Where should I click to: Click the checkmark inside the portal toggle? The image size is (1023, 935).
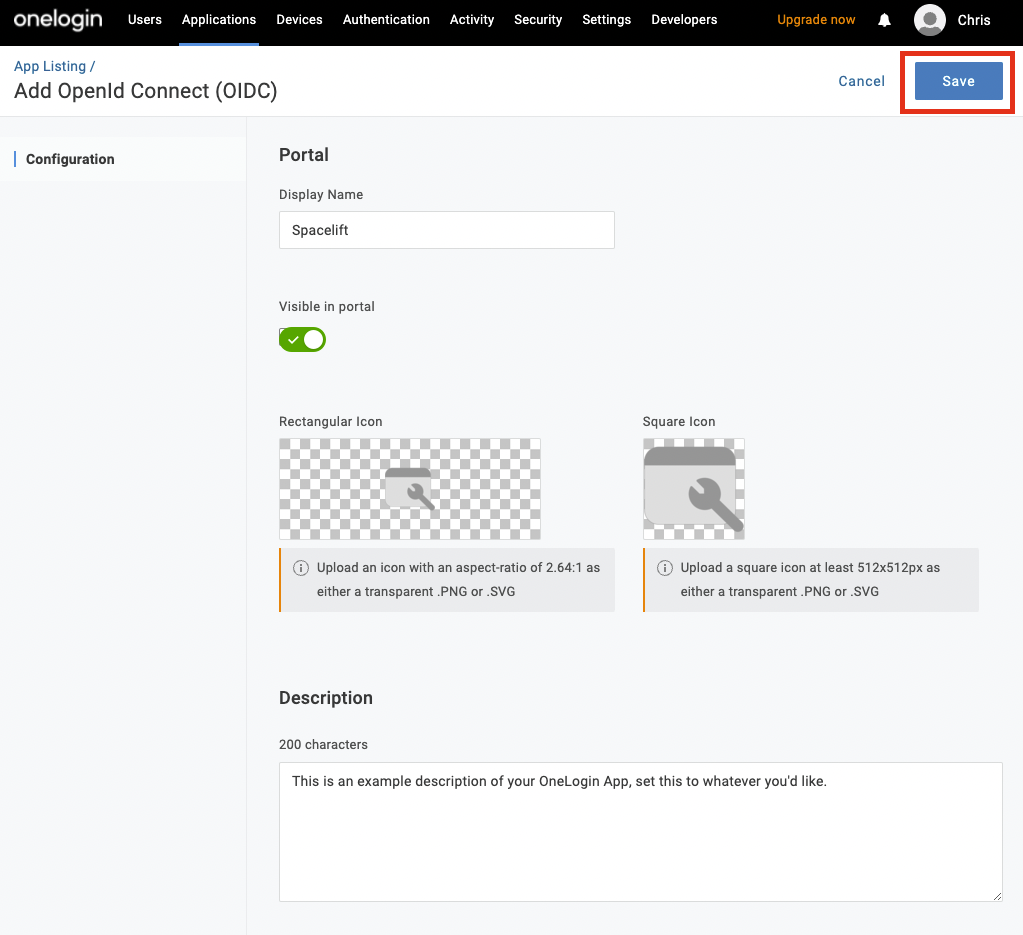point(294,339)
